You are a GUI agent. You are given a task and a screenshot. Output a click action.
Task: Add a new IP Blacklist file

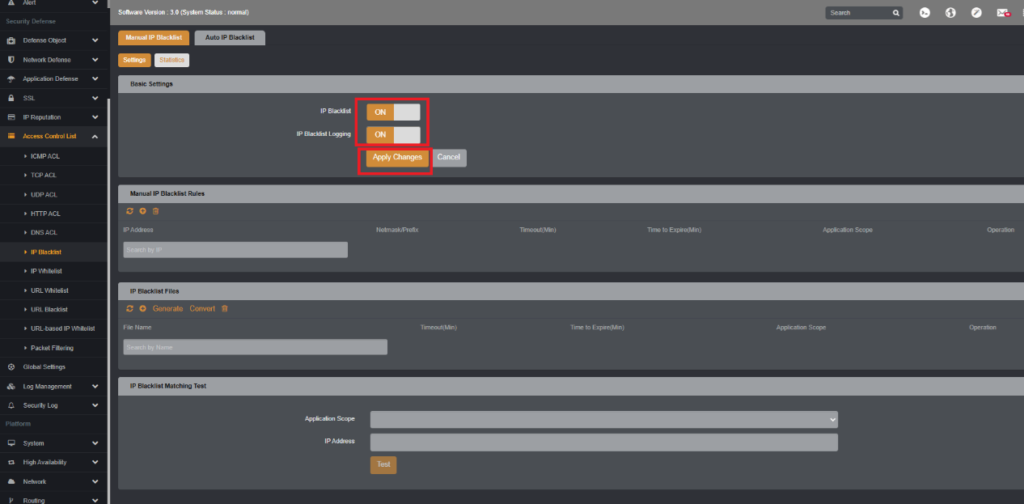142,309
